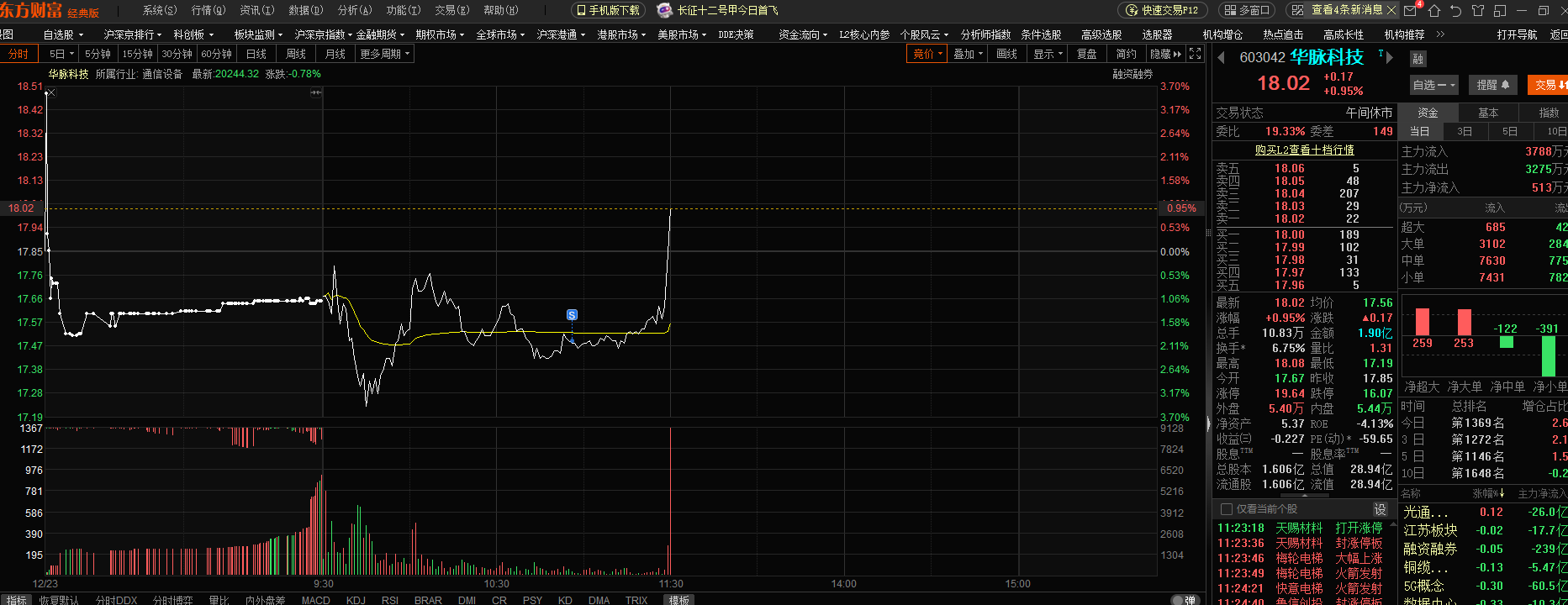Click the 长征十二号甲 news headline icon
The image size is (1568, 605).
click(664, 10)
